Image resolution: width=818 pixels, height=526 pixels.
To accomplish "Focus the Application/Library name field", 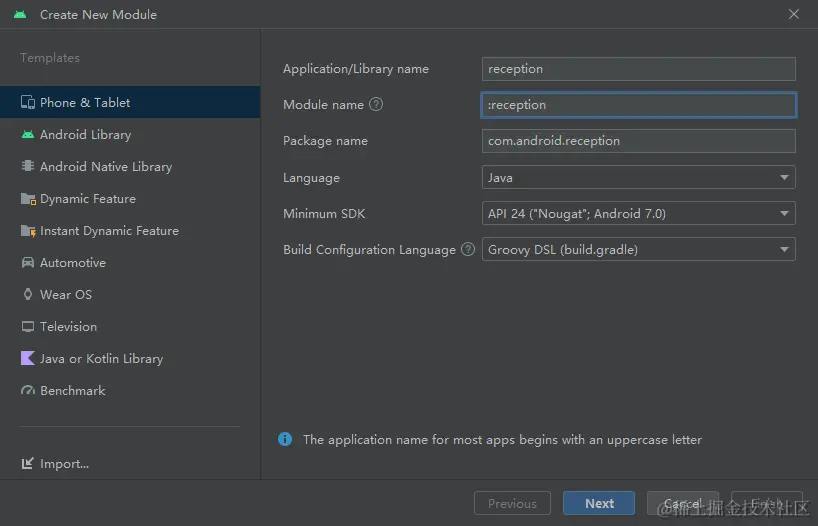I will (x=639, y=69).
